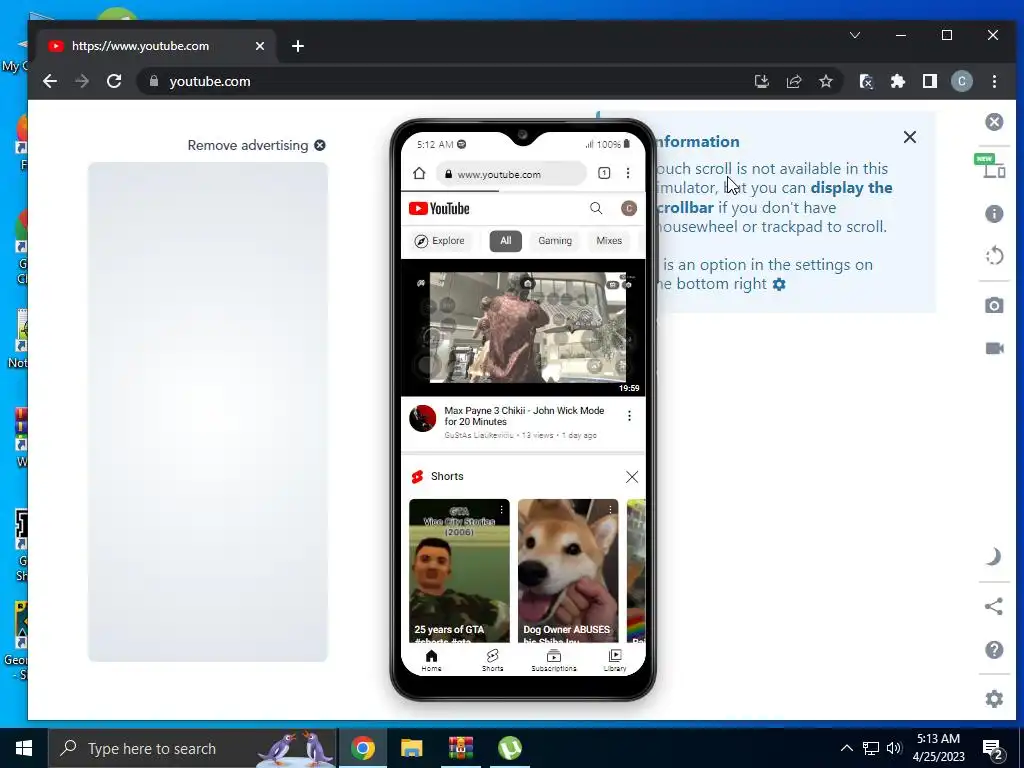Toggle dark mode with the moon icon
1024x768 pixels.
click(x=993, y=556)
